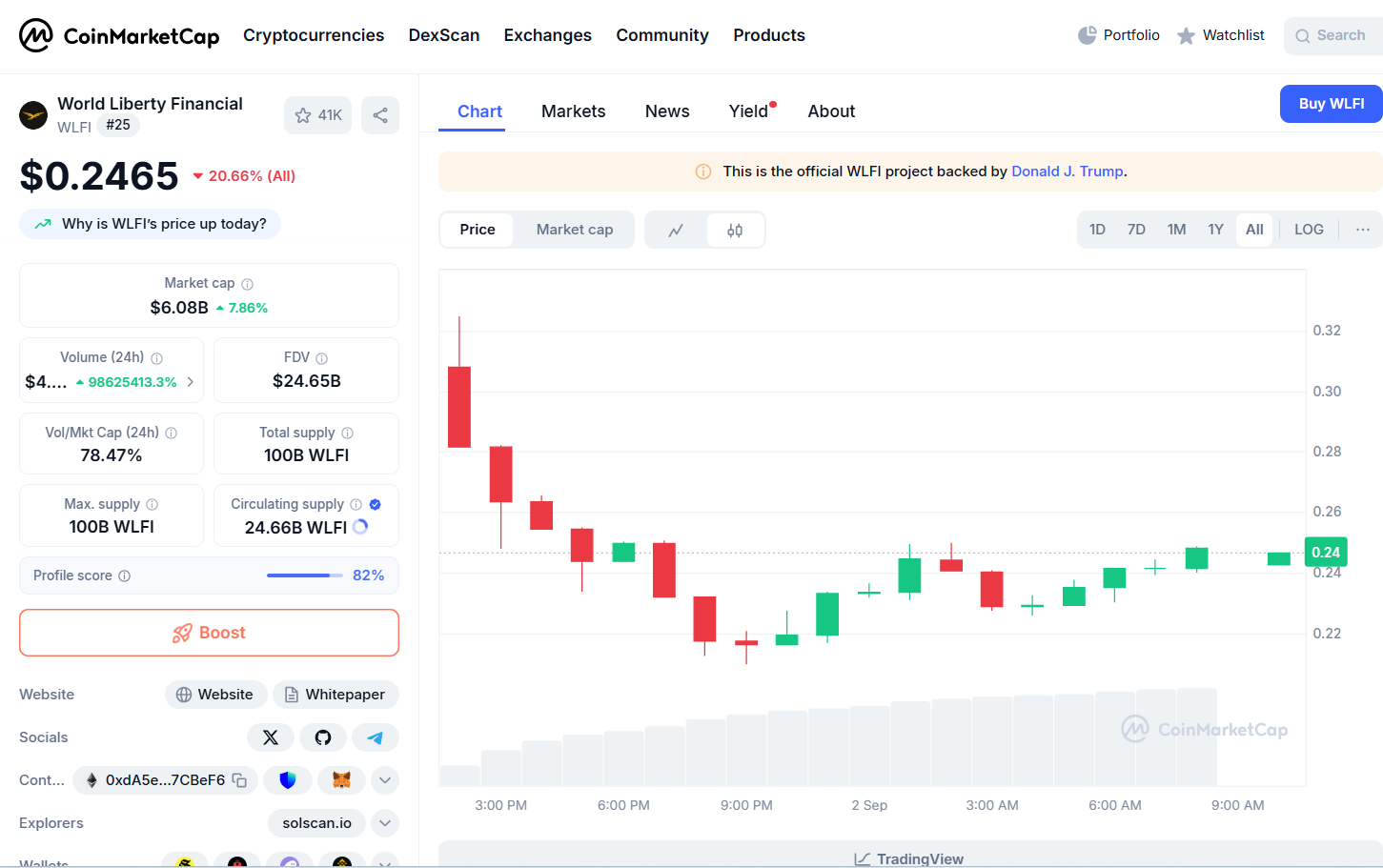Toggle chart to Market cap view
Viewport: 1383px width, 868px height.
pos(574,230)
